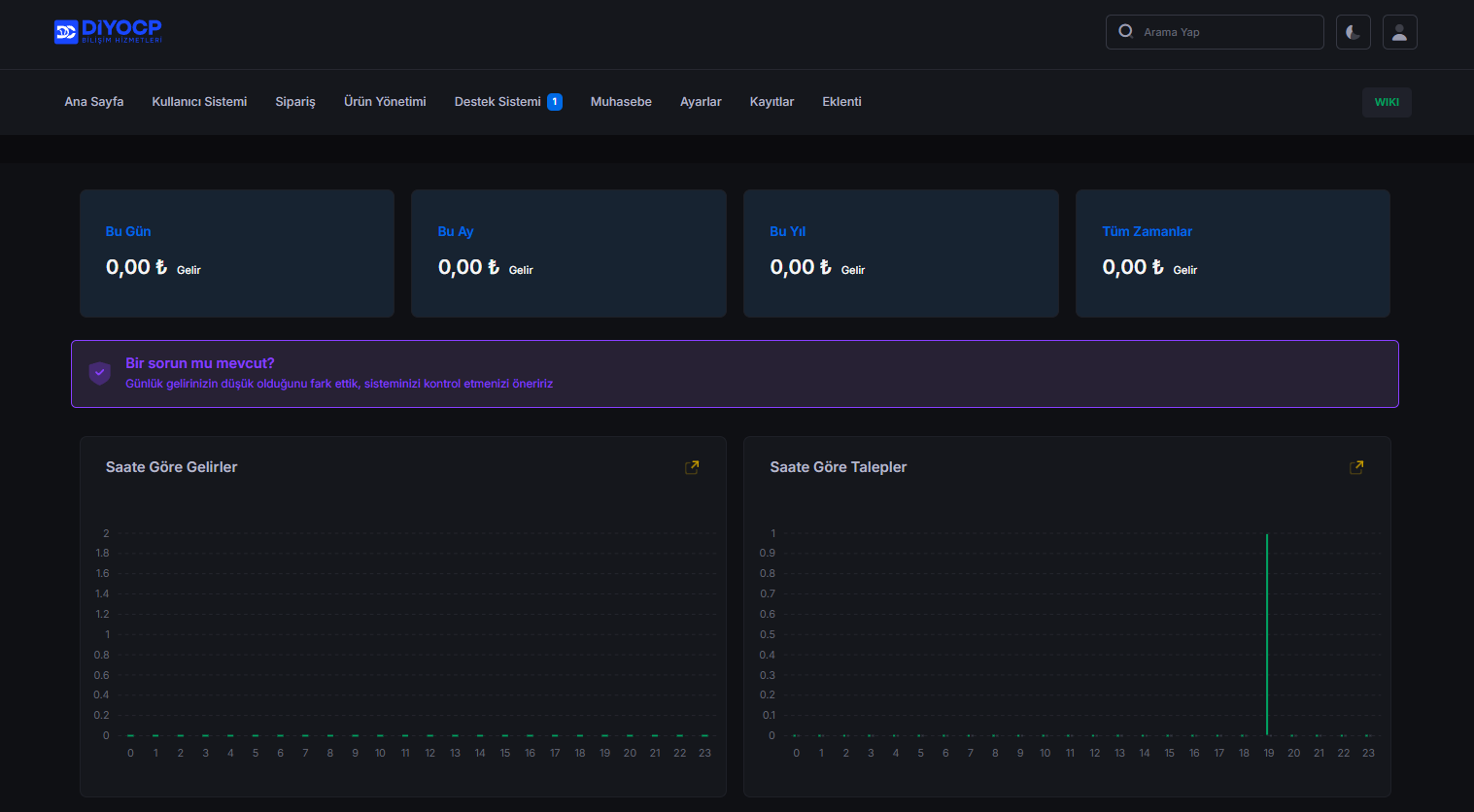
Task: Open the user profile icon menu
Action: [1399, 32]
